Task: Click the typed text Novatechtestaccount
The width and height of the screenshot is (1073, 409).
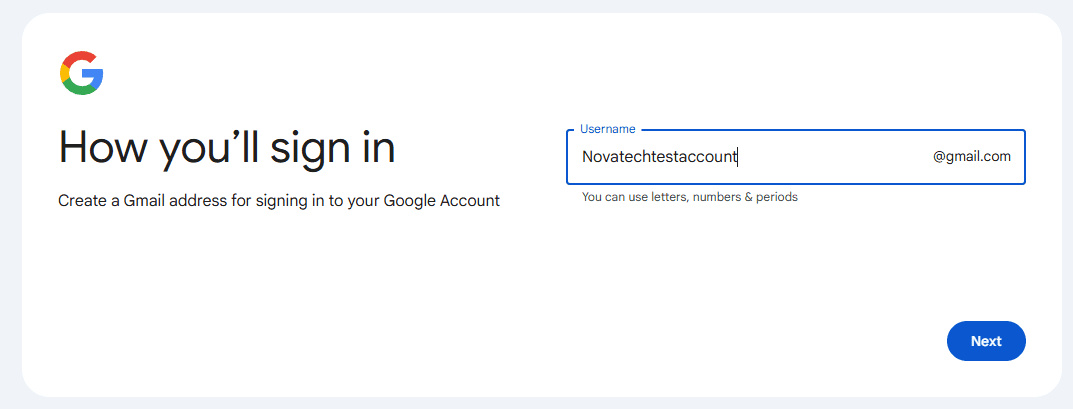Action: (659, 157)
